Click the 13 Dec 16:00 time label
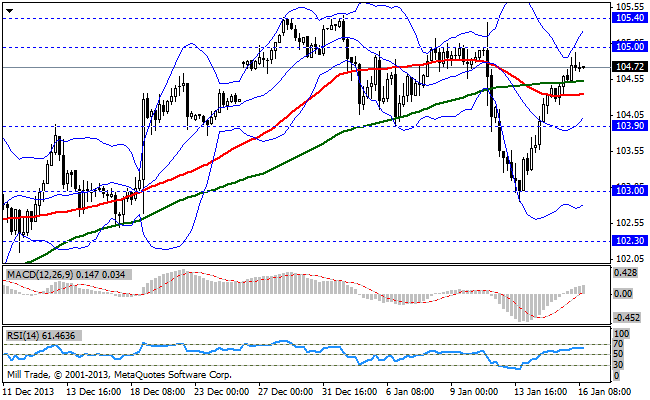 [94, 392]
